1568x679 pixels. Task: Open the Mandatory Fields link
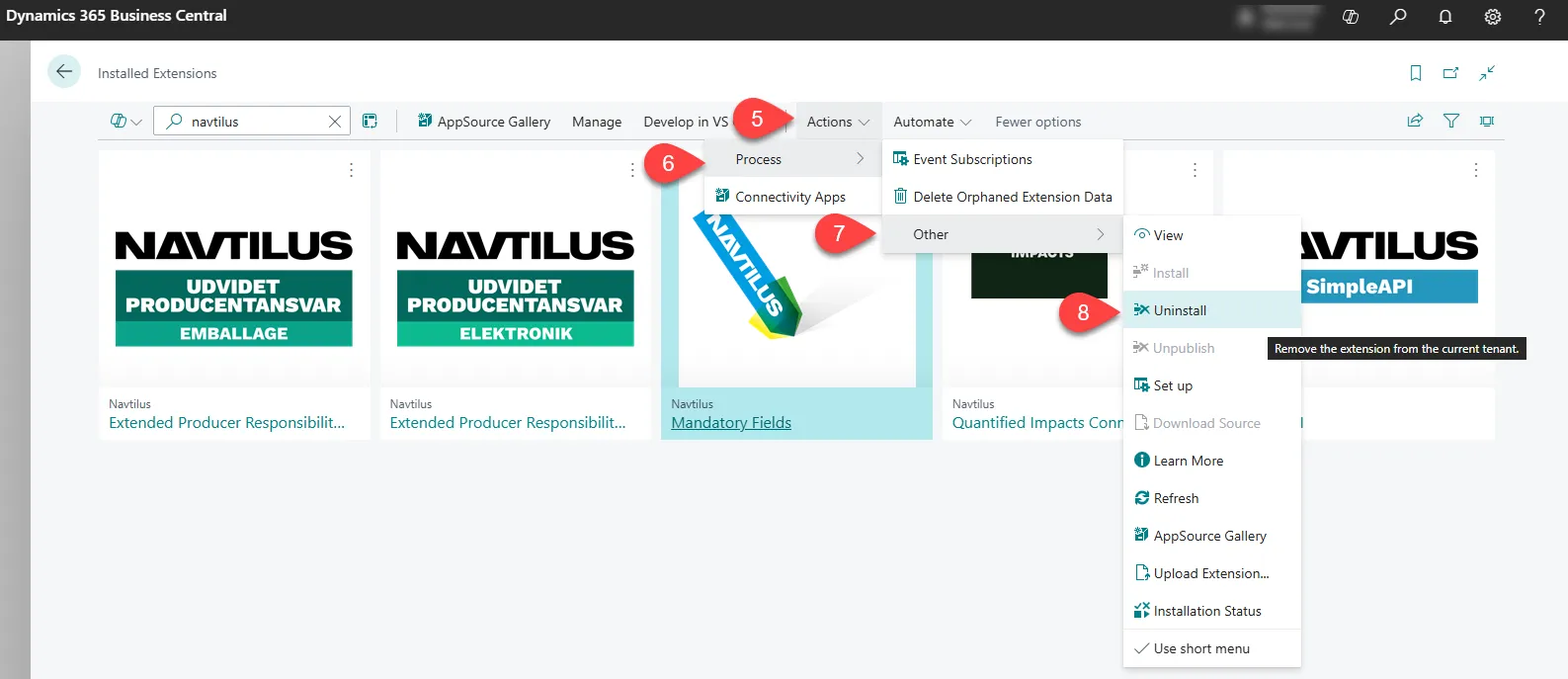tap(731, 423)
